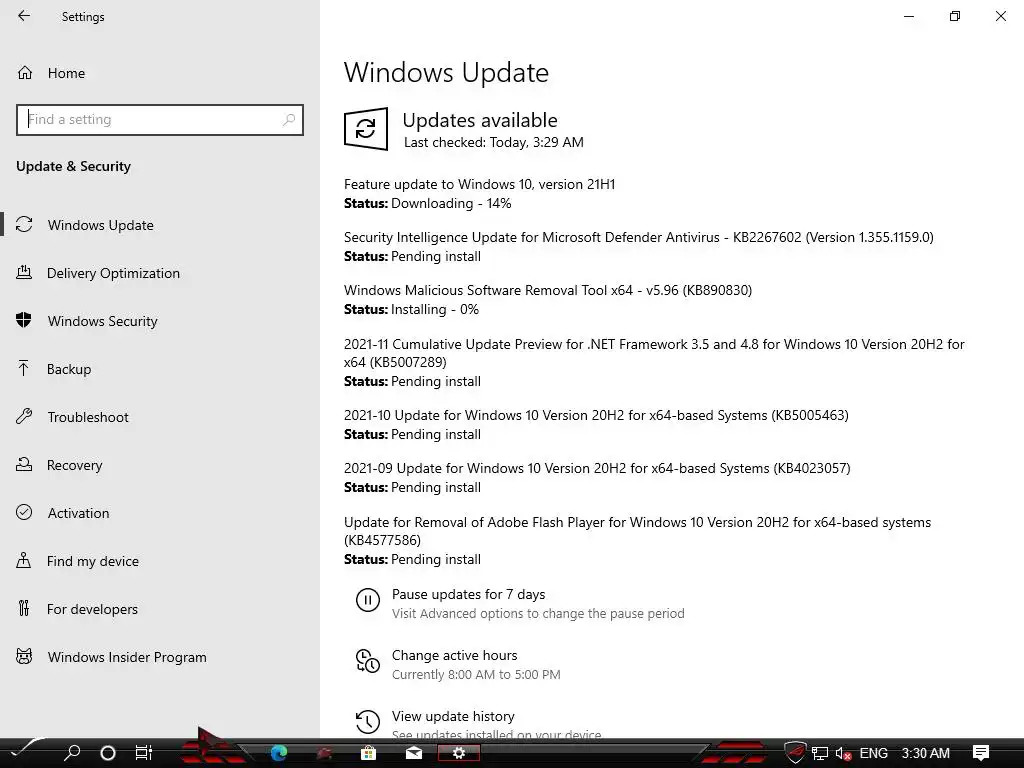Click the muted volume tray icon
1024x768 pixels.
pyautogui.click(x=843, y=754)
